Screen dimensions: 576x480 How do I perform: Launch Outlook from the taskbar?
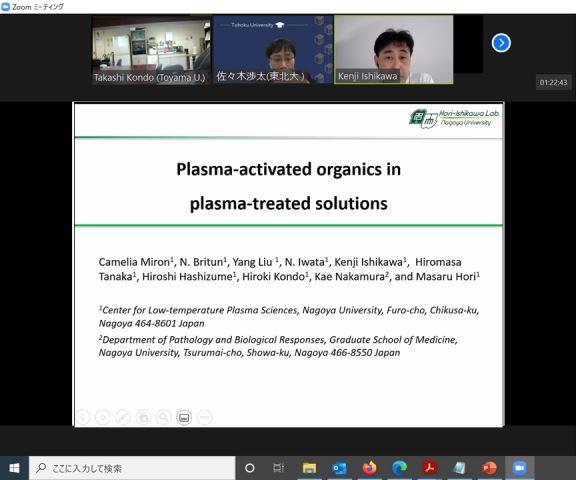(x=339, y=468)
